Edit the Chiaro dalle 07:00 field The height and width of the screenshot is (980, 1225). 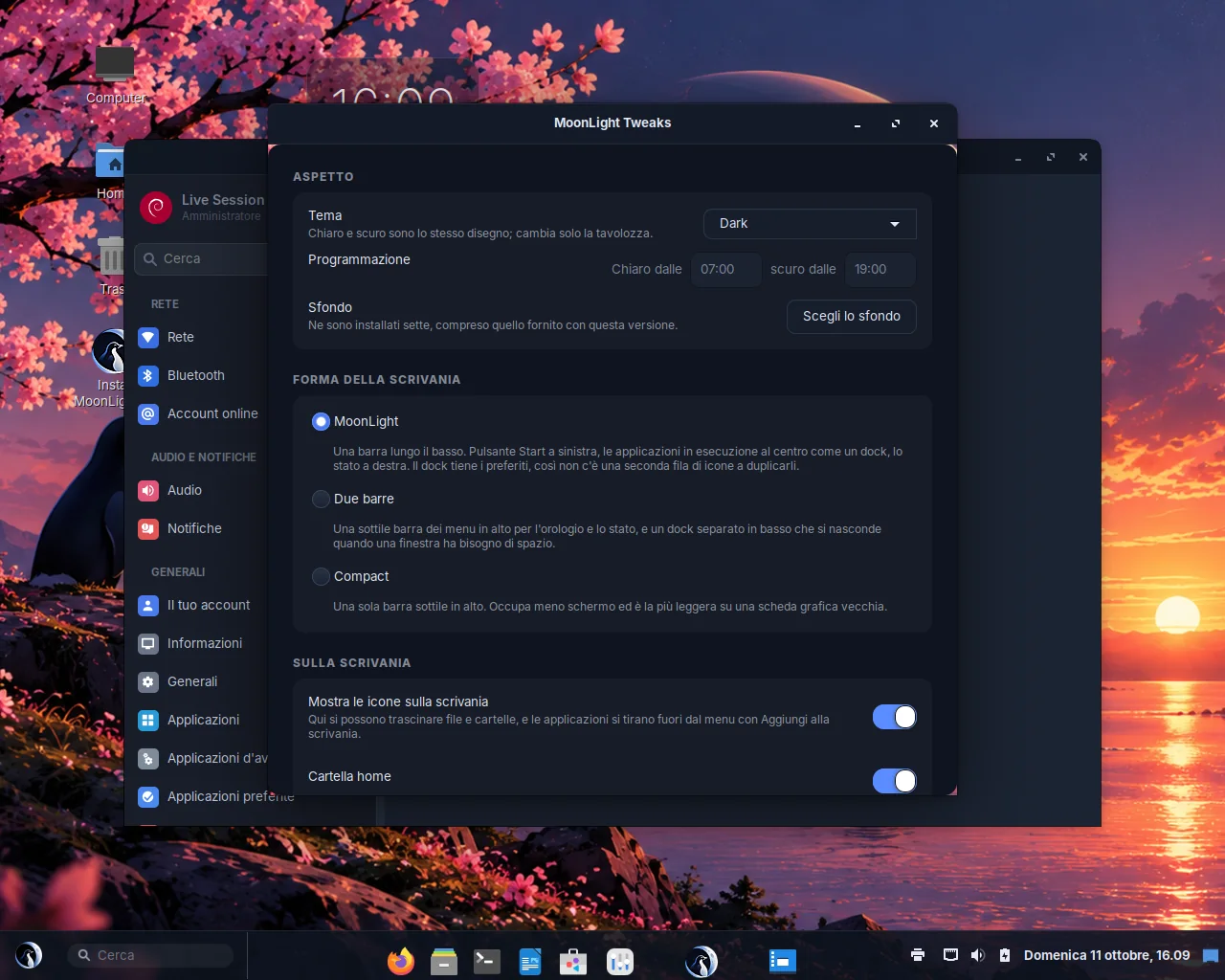(726, 270)
